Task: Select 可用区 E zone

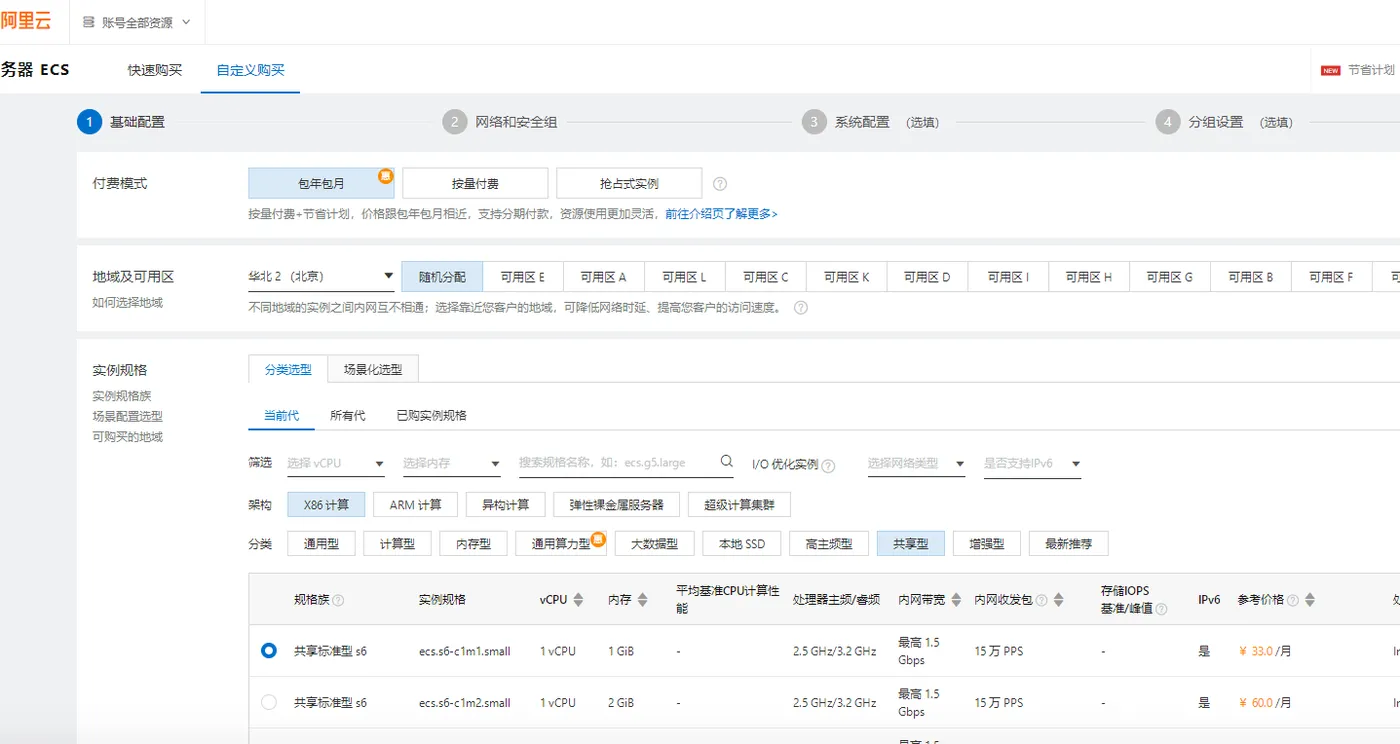Action: 523,277
